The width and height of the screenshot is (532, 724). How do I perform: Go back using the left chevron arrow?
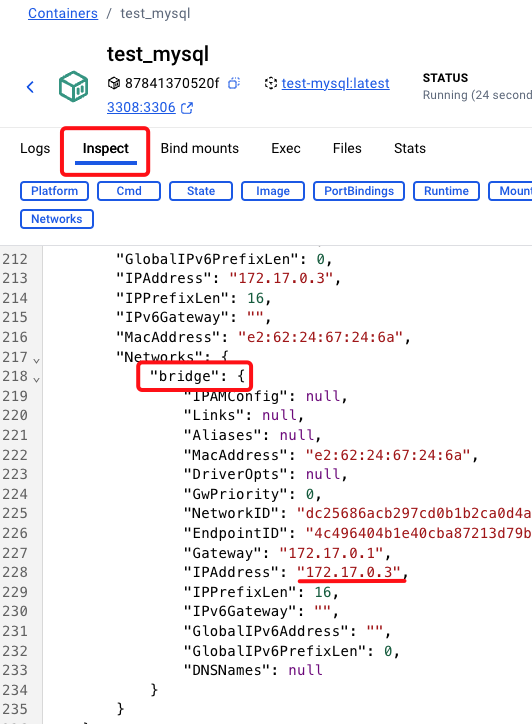pyautogui.click(x=30, y=87)
